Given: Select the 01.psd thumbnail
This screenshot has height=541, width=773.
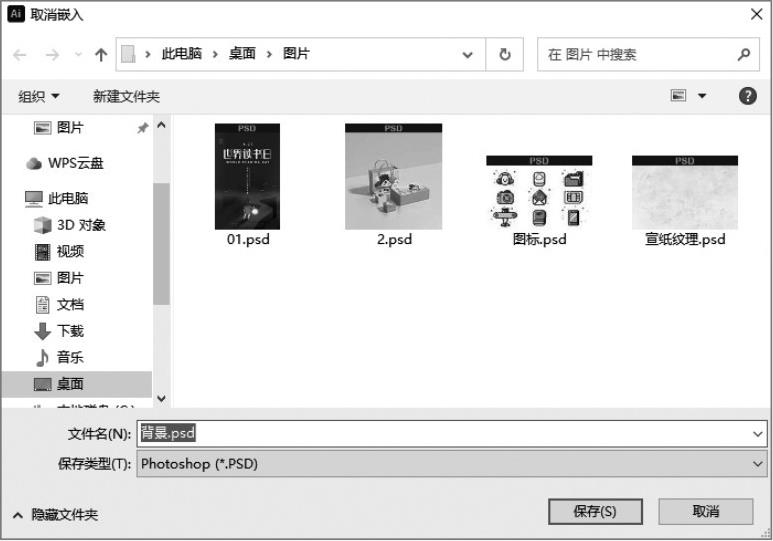Looking at the screenshot, I should coord(247,177).
